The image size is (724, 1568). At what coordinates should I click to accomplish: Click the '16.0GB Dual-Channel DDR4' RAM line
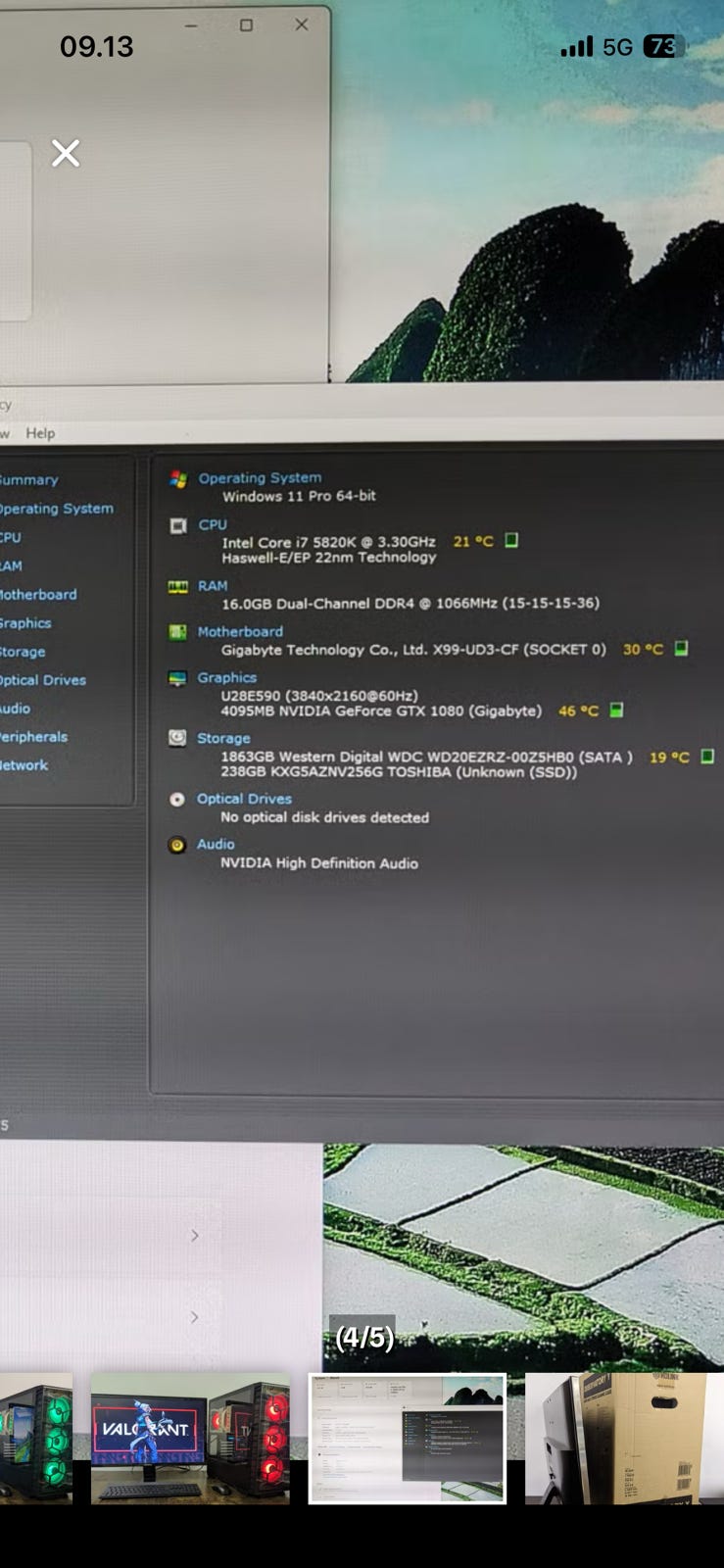coord(410,603)
